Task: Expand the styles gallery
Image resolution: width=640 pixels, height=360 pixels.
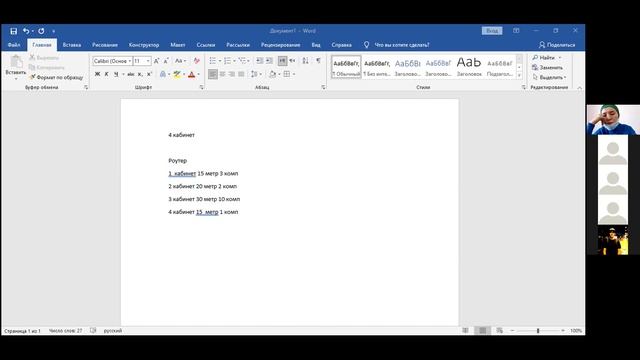Action: click(519, 76)
